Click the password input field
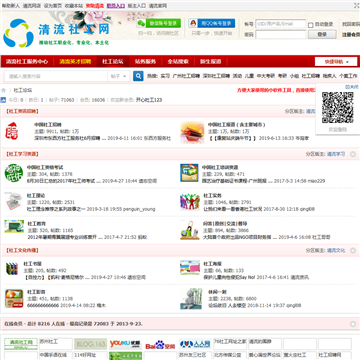 [x=281, y=34]
